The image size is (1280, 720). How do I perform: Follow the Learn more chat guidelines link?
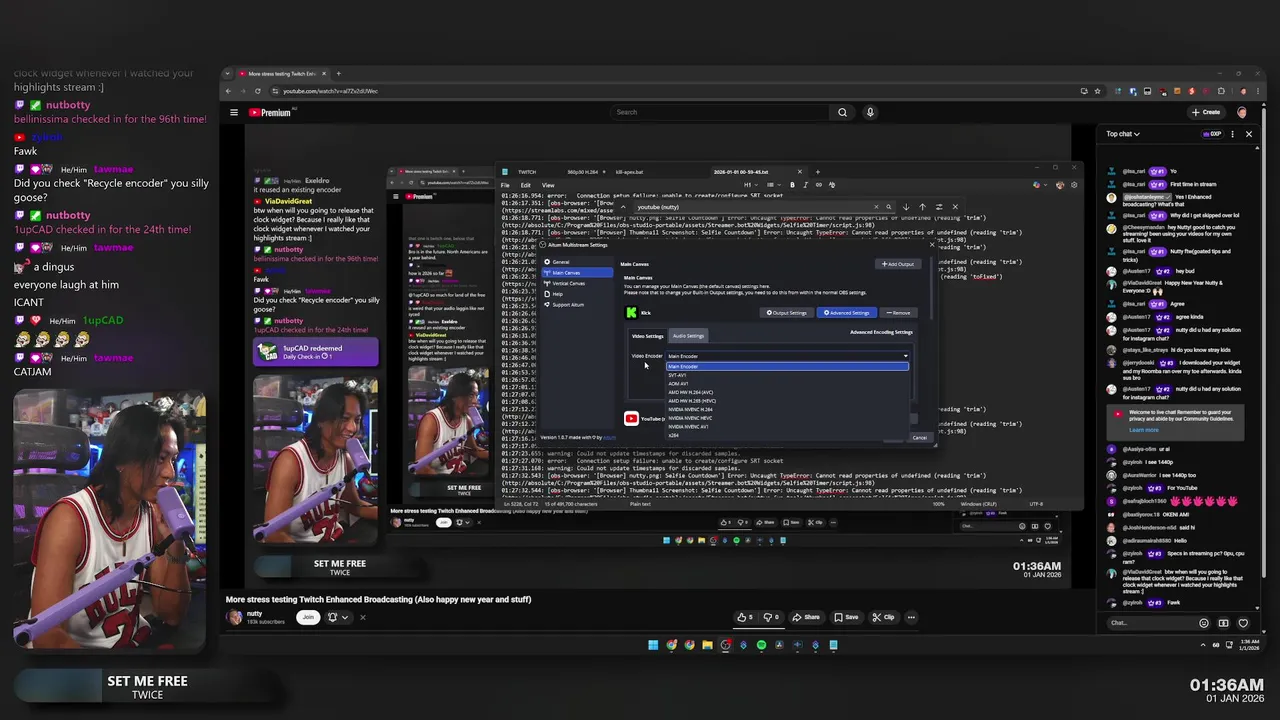(1144, 430)
